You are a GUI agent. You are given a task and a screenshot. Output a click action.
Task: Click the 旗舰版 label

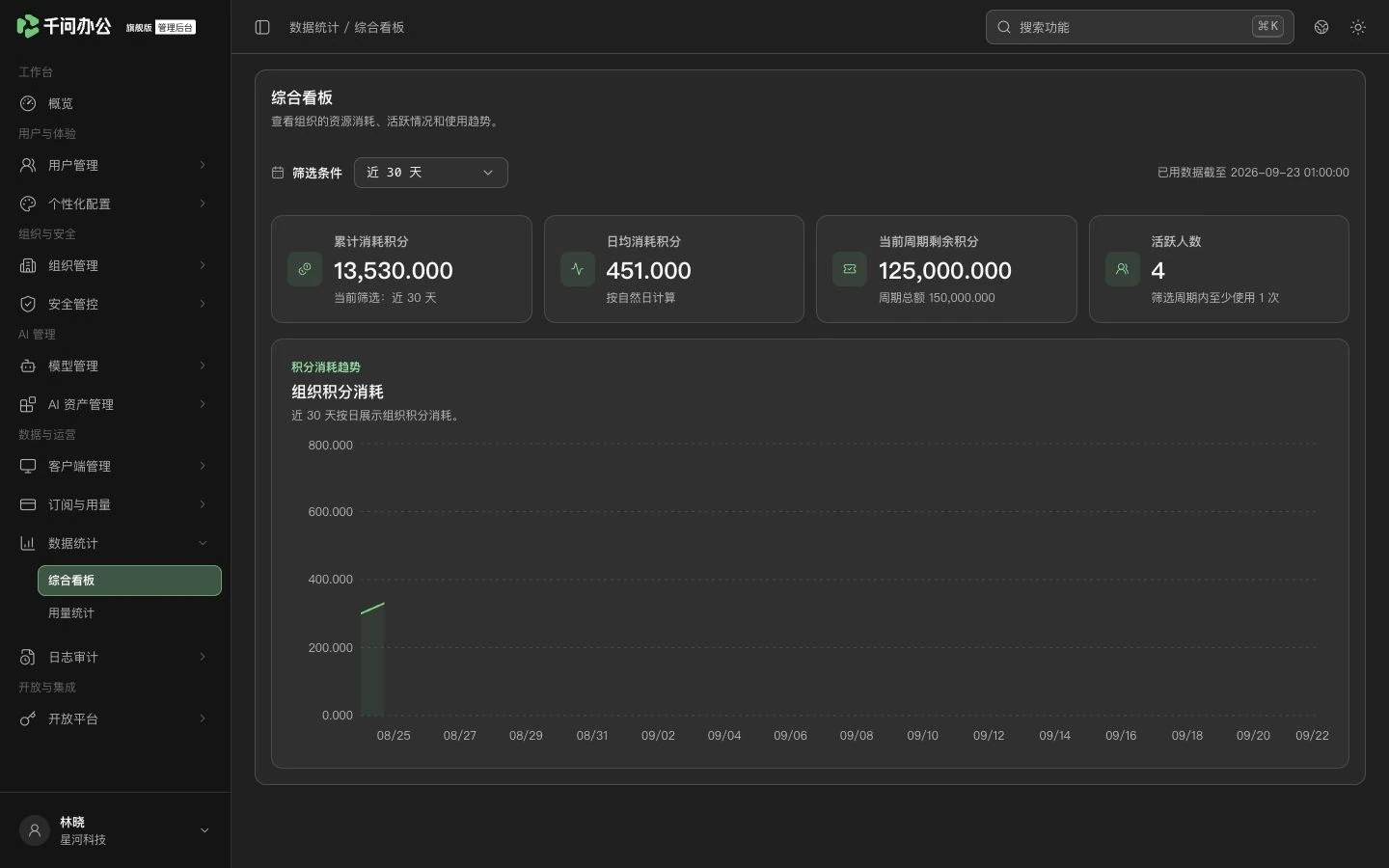pos(139,28)
